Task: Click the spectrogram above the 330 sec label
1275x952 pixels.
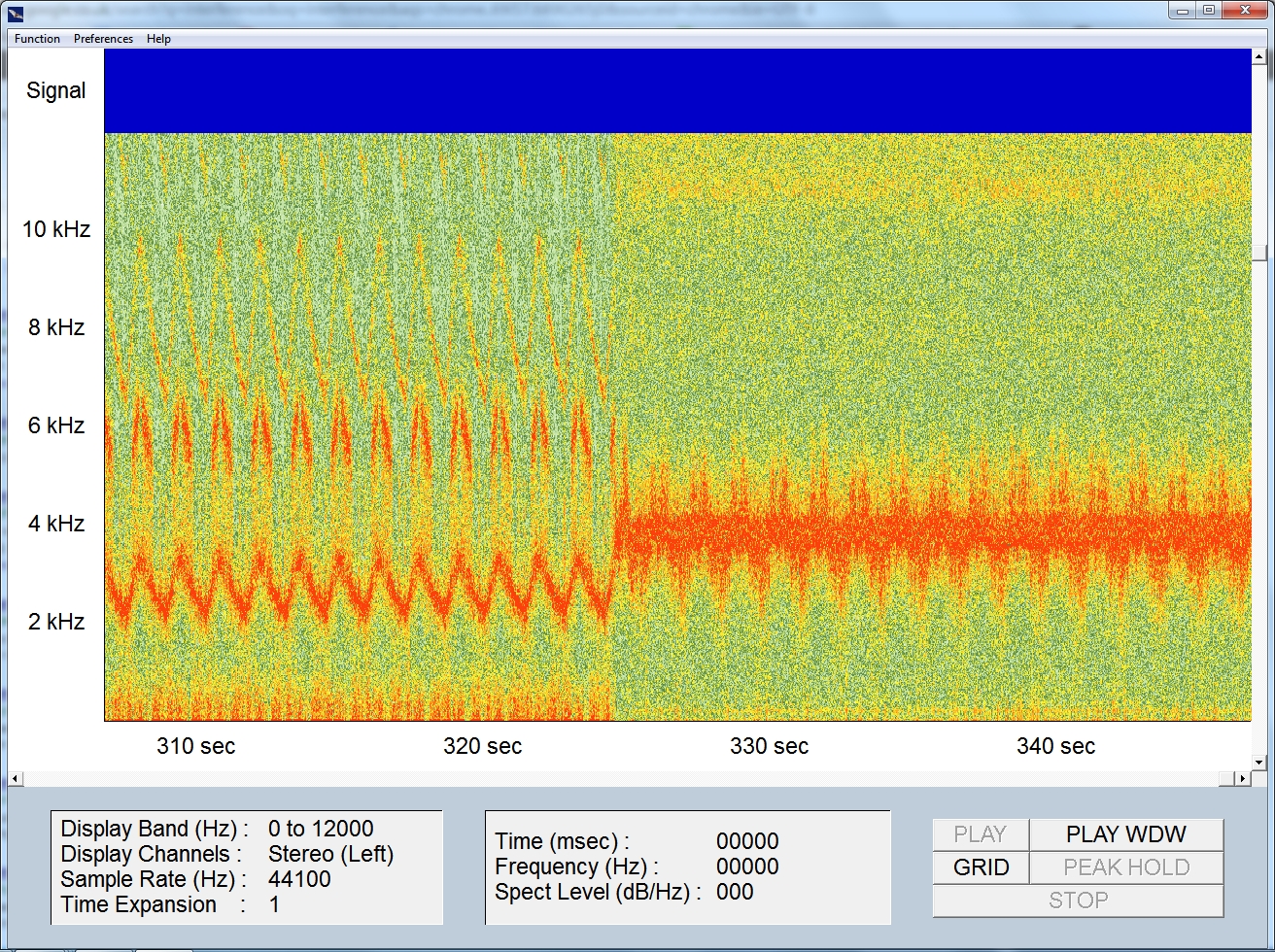Action: 769,427
